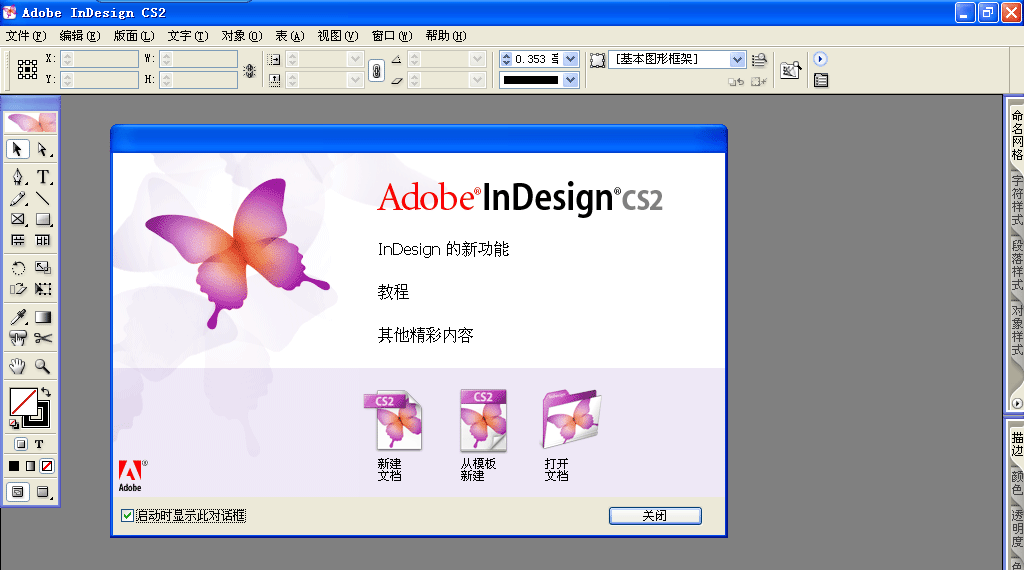Select the Shear tool
The width and height of the screenshot is (1024, 570).
[18, 289]
